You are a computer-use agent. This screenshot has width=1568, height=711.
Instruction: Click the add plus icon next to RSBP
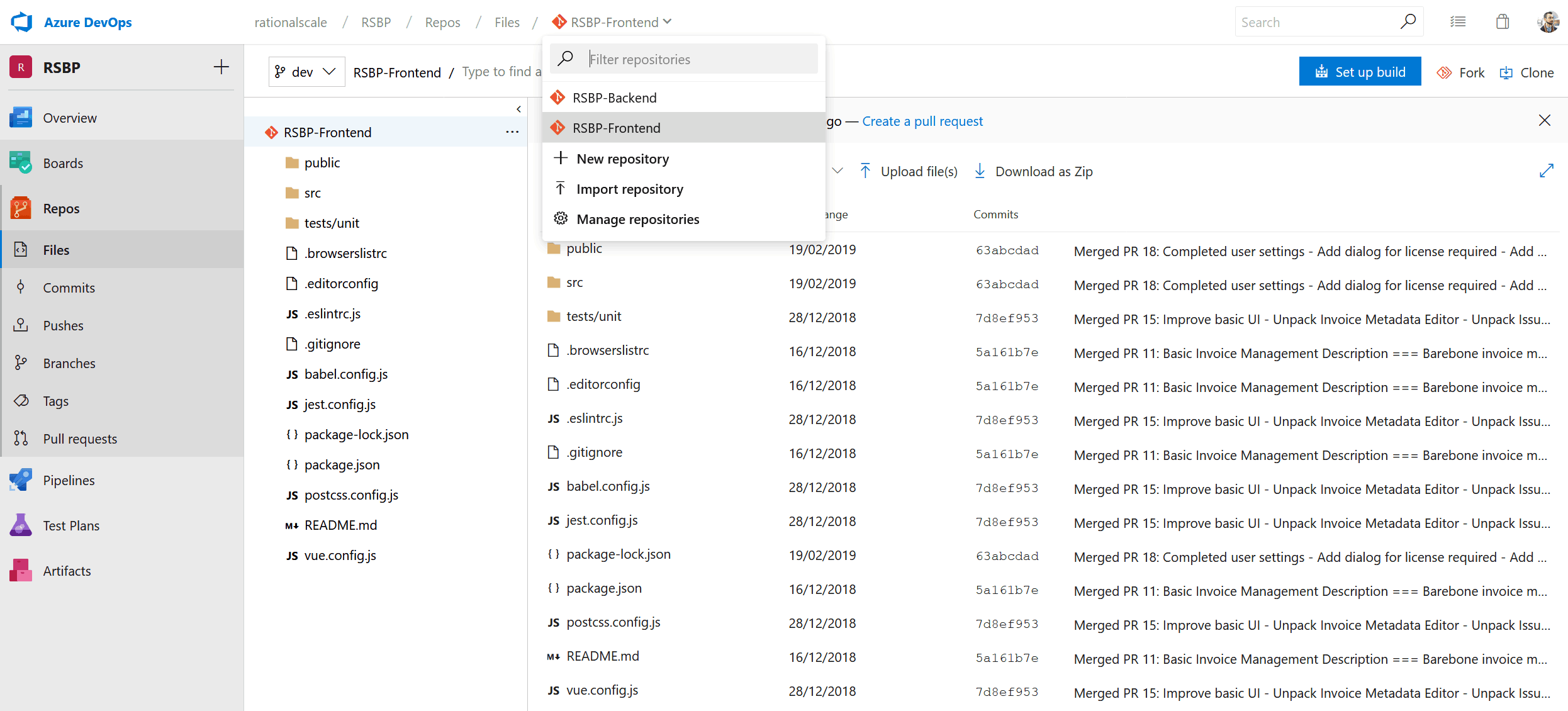click(221, 67)
